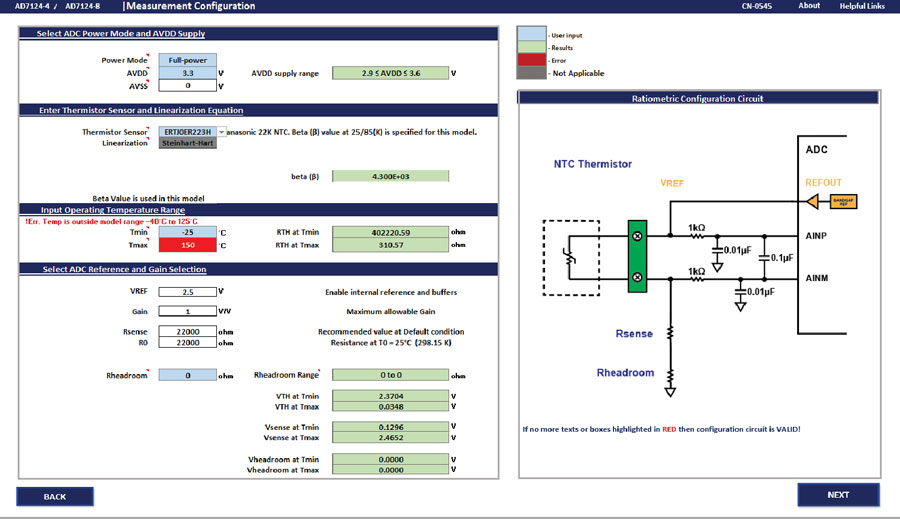This screenshot has height=519, width=900.
Task: Click the NTC thermistor symbol in dashed box
Action: click(x=570, y=258)
